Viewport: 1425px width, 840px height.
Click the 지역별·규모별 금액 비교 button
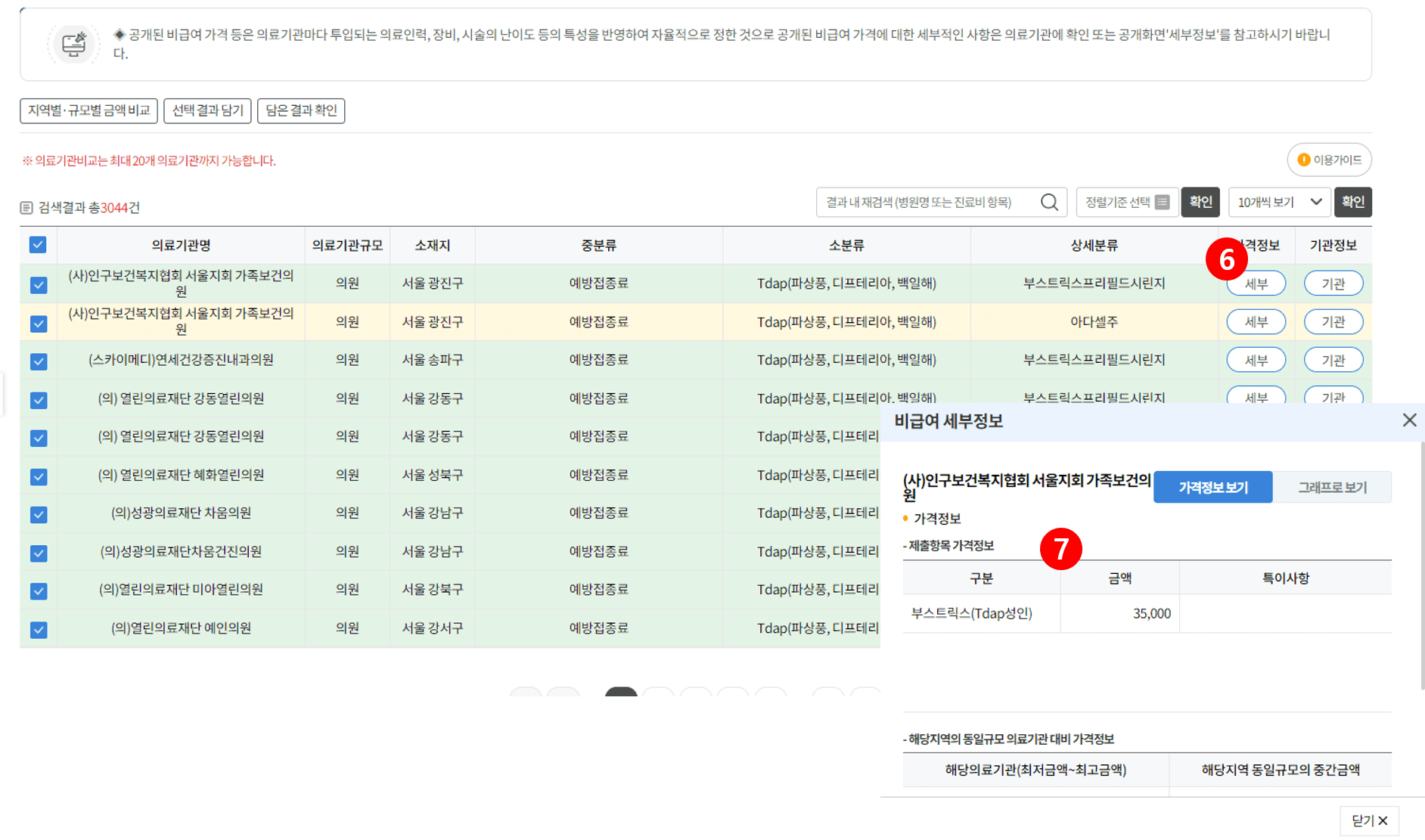pyautogui.click(x=88, y=110)
